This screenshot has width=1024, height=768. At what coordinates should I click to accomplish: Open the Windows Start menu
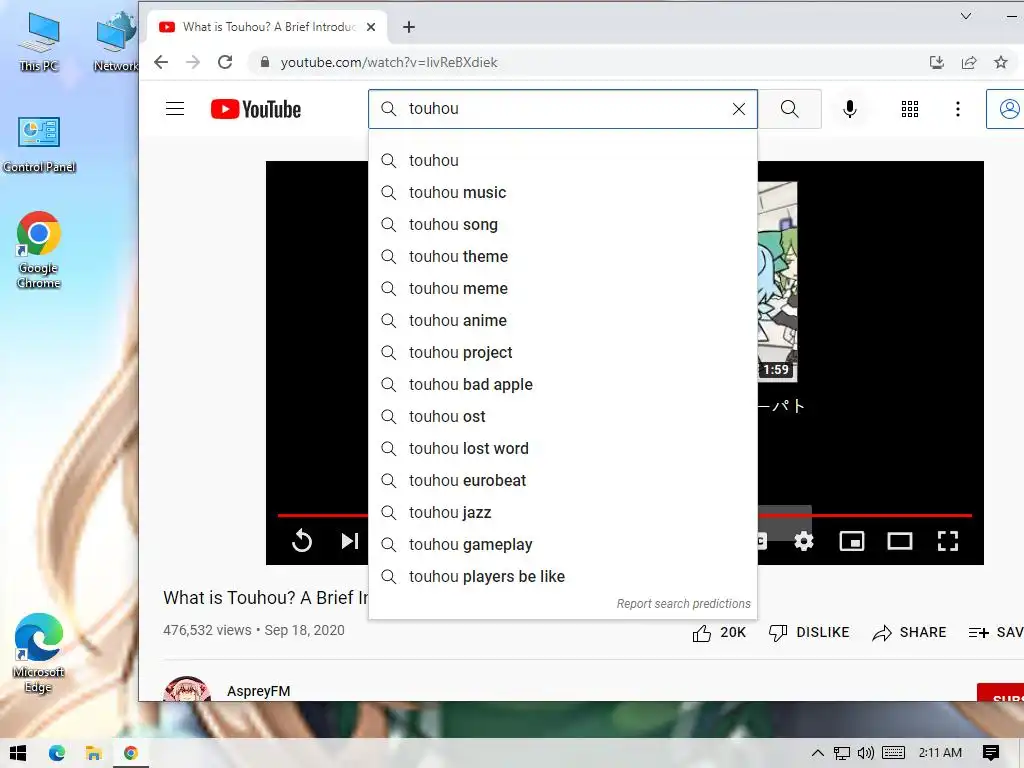[18, 753]
